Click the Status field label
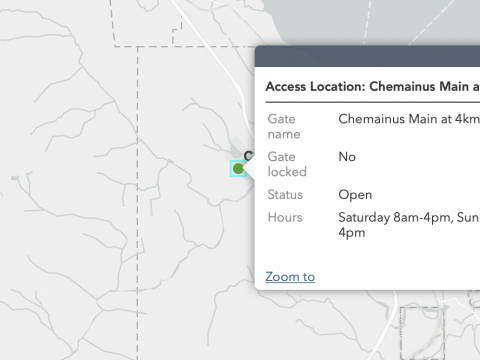 point(285,195)
